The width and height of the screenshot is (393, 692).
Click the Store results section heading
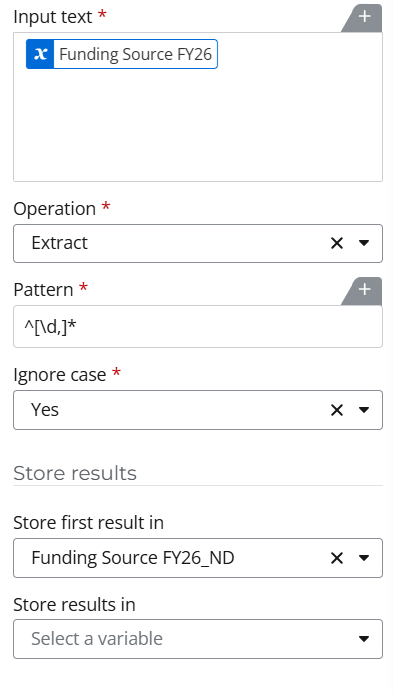(x=75, y=473)
